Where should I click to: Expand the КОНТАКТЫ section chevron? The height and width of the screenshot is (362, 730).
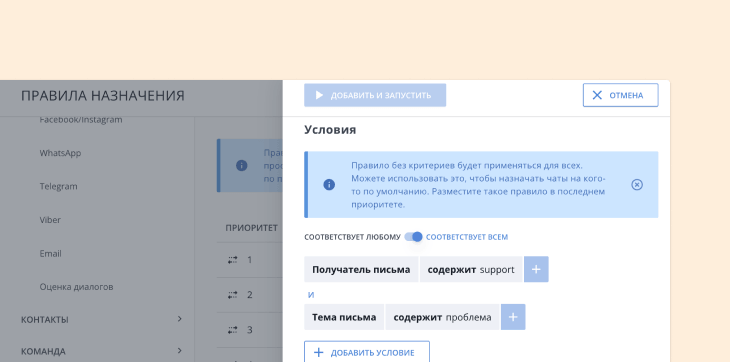180,319
